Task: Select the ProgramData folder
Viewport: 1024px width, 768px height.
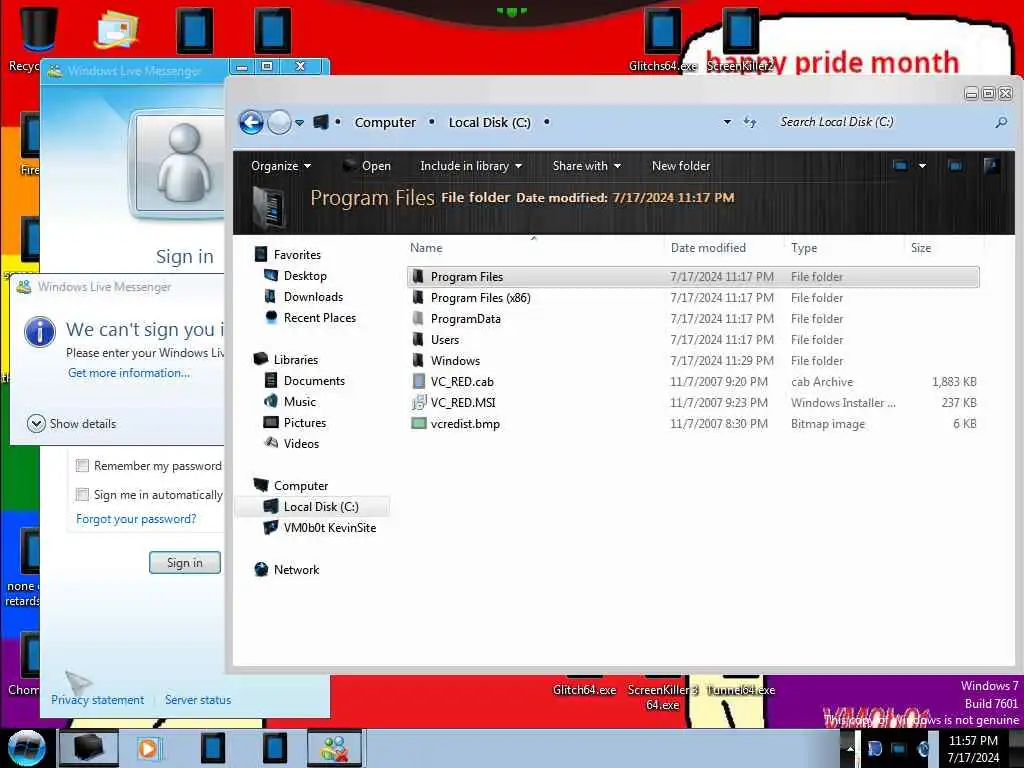Action: tap(693, 319)
